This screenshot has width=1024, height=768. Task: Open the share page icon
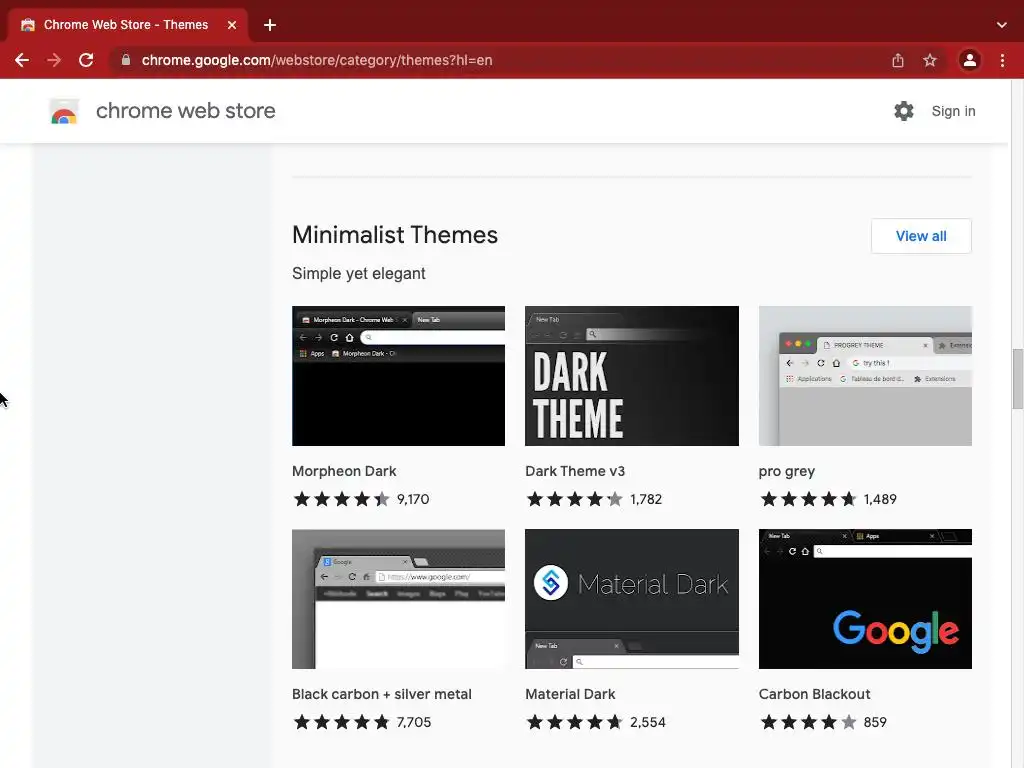[898, 60]
